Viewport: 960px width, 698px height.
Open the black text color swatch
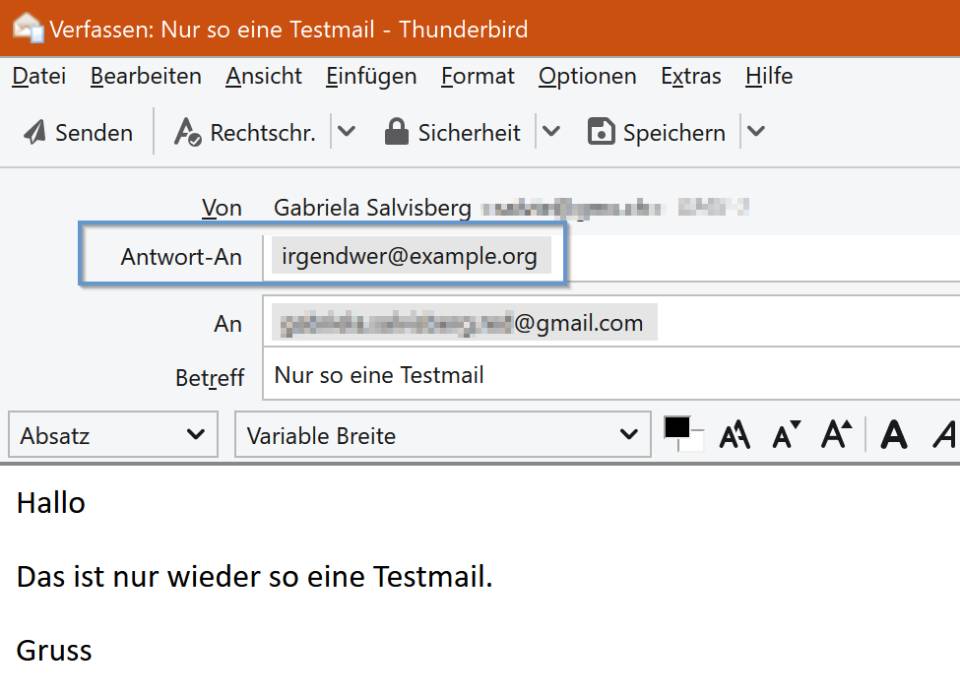point(677,428)
